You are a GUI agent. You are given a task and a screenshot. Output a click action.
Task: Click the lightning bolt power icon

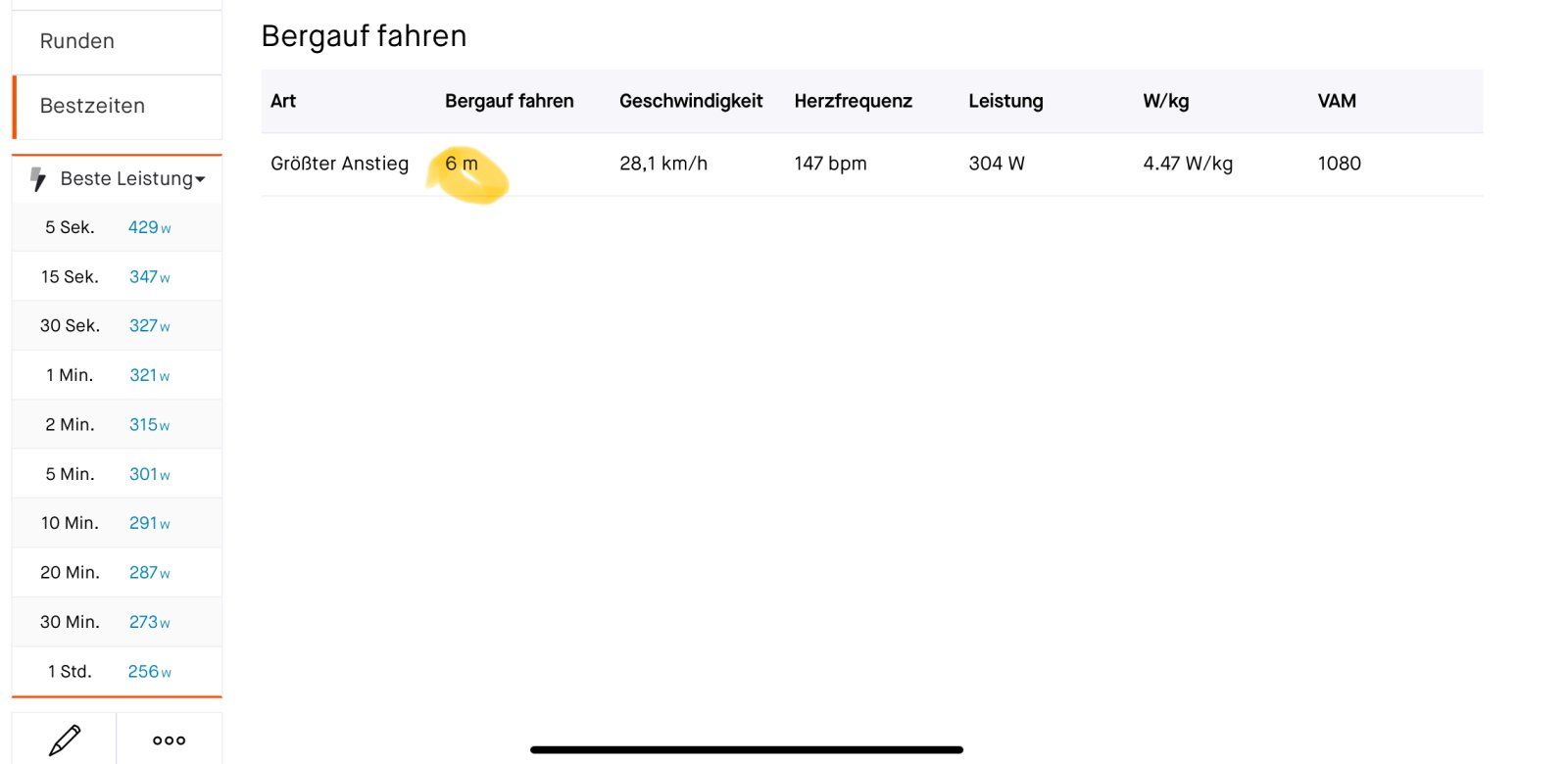(38, 179)
